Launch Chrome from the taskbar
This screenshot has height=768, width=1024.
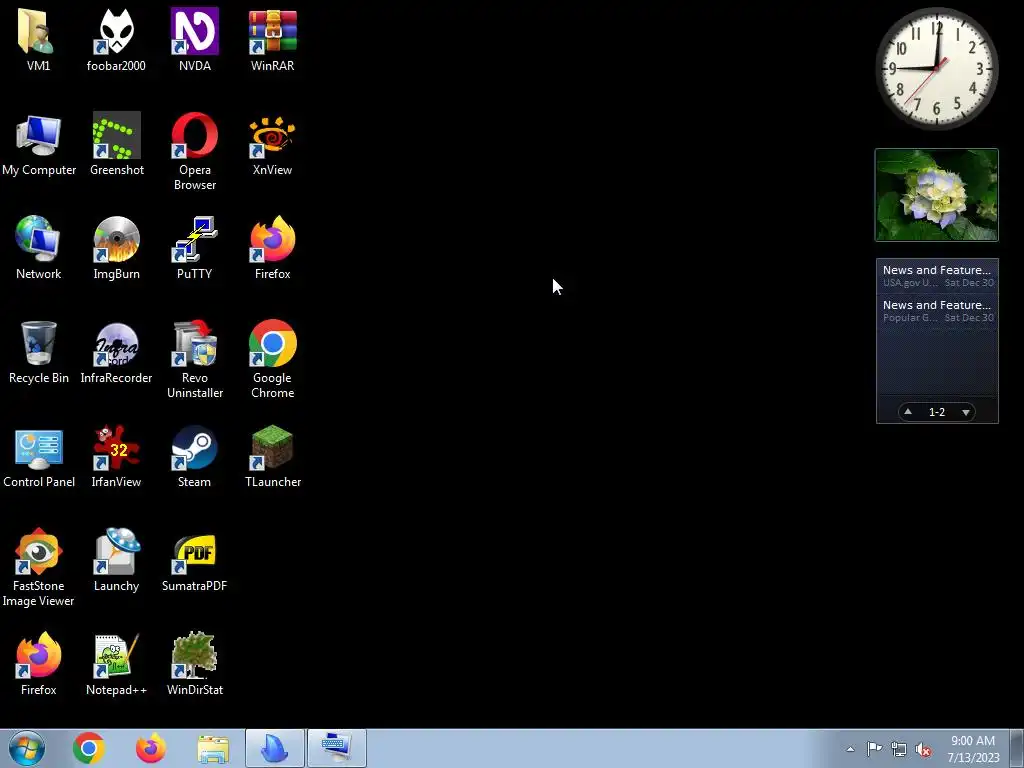coord(89,748)
